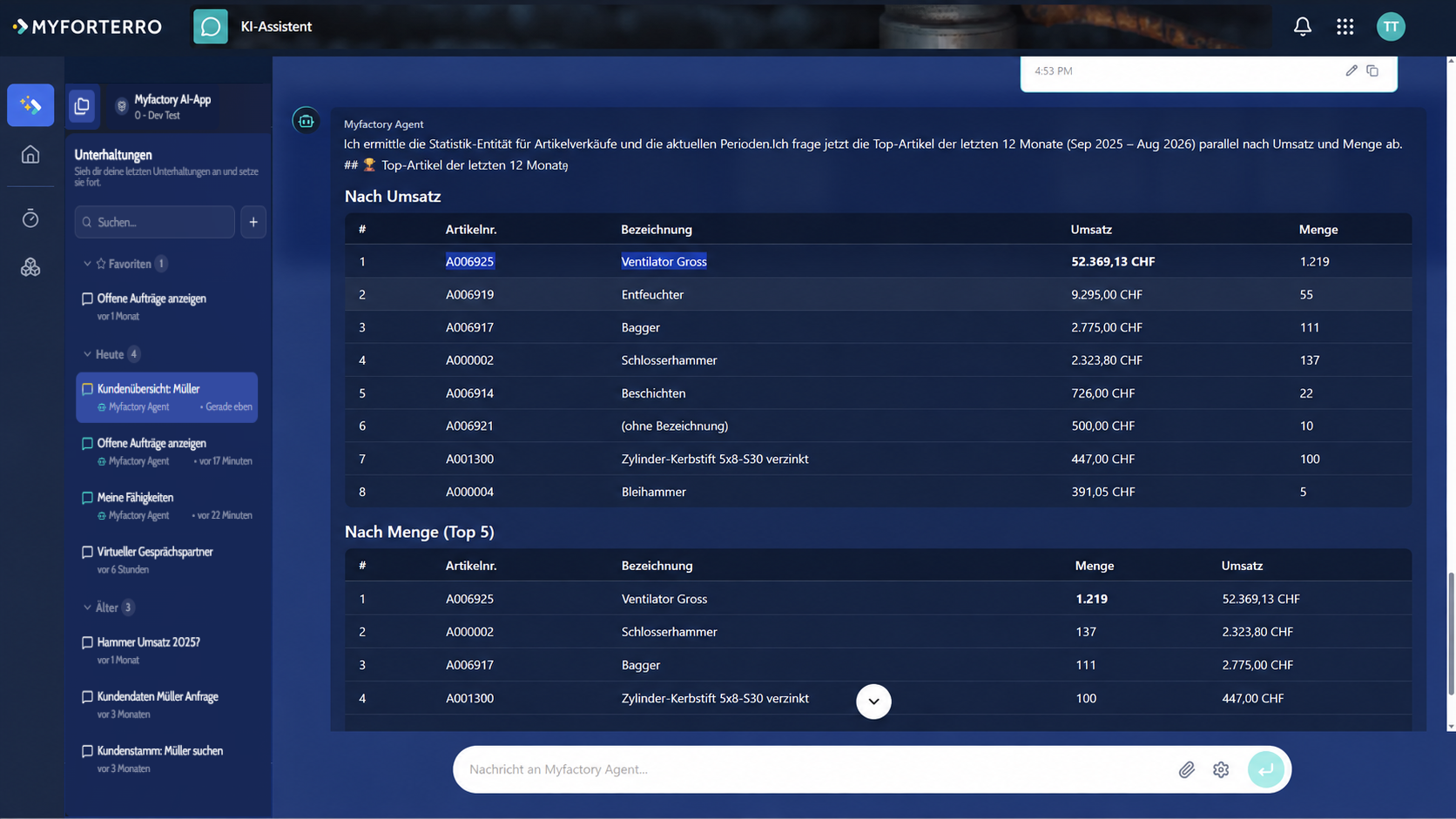Open the AI assistant sidebar icon
1456x819 pixels.
pyautogui.click(x=30, y=105)
